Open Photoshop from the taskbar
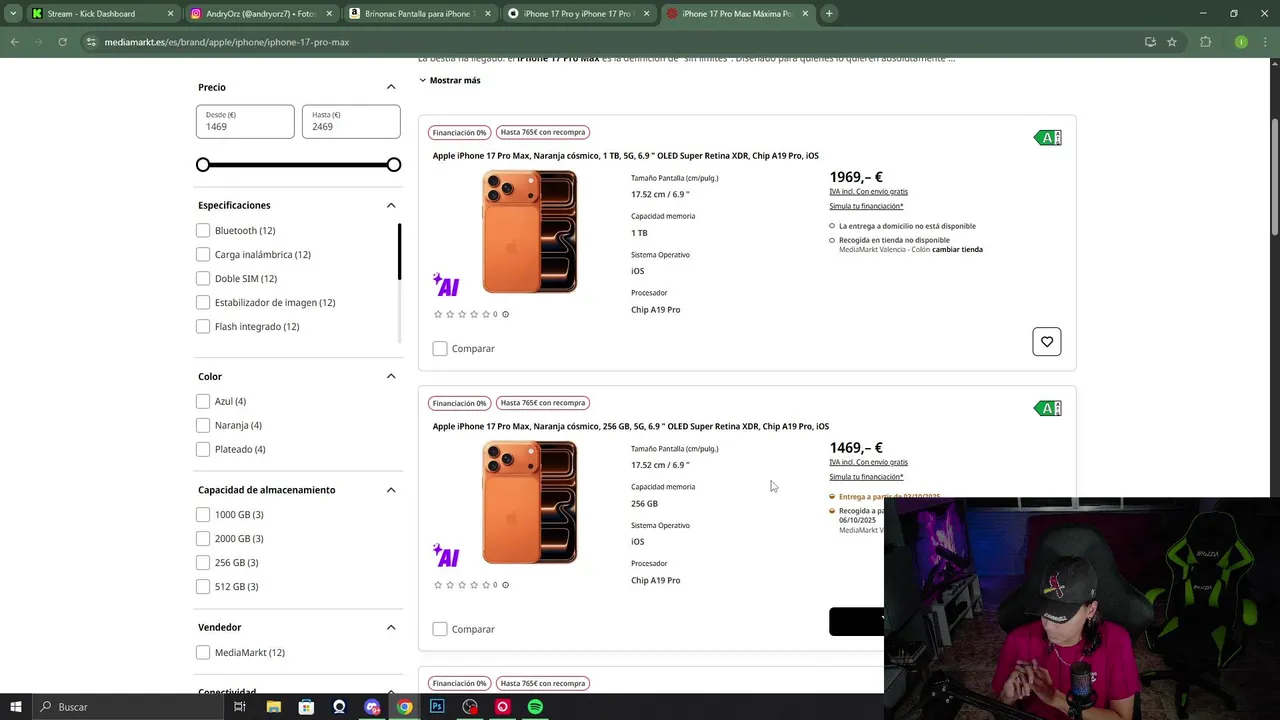 click(x=437, y=707)
